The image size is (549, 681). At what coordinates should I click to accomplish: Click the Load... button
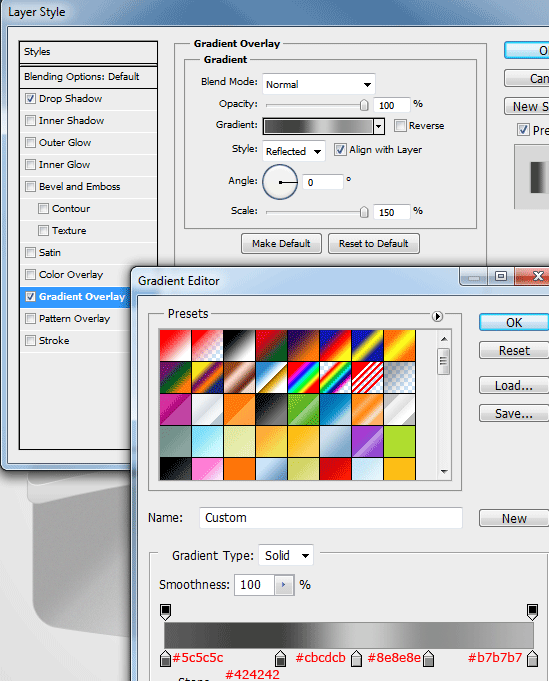(514, 386)
